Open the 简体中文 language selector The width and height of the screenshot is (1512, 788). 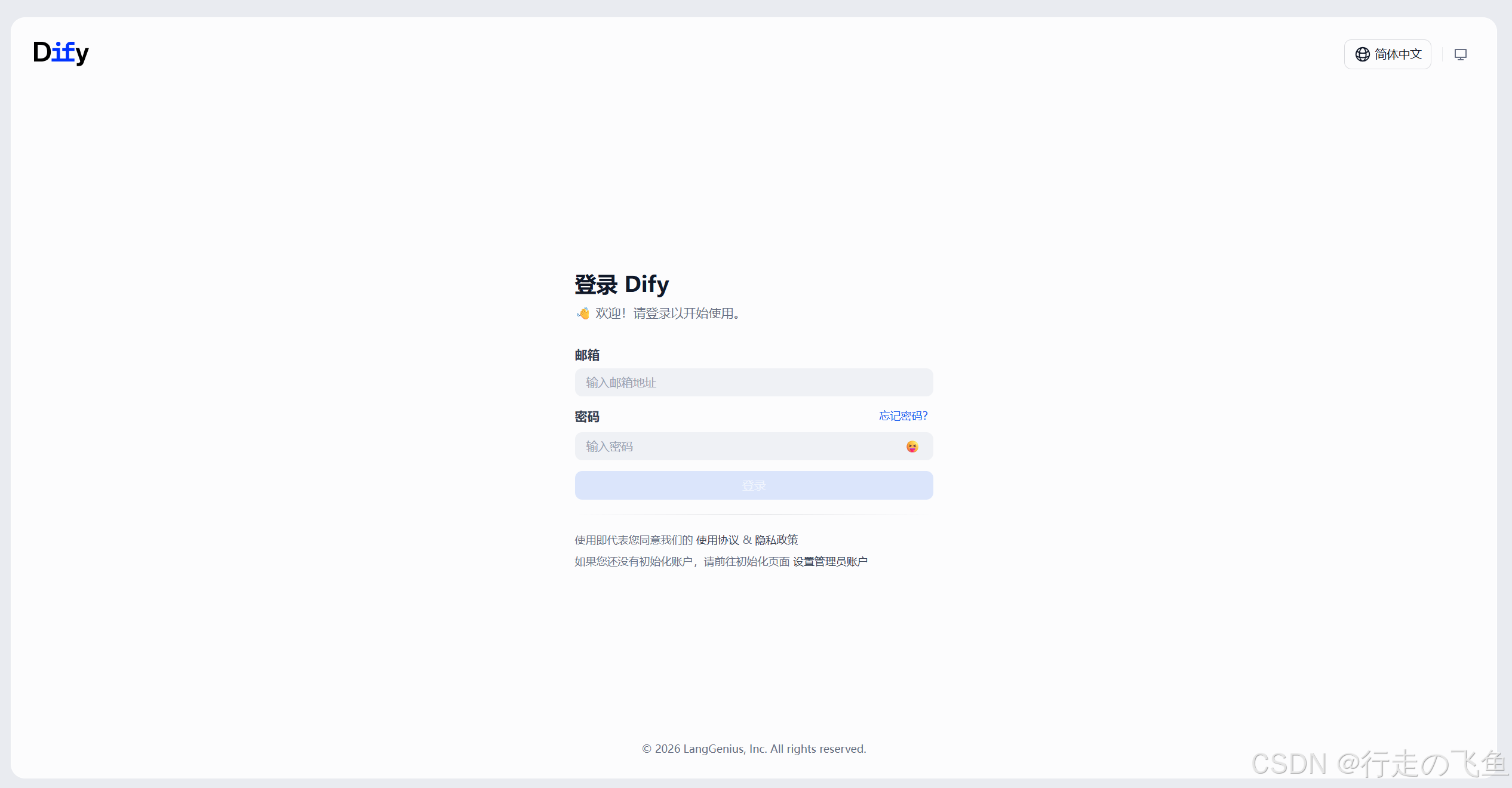(x=1387, y=54)
